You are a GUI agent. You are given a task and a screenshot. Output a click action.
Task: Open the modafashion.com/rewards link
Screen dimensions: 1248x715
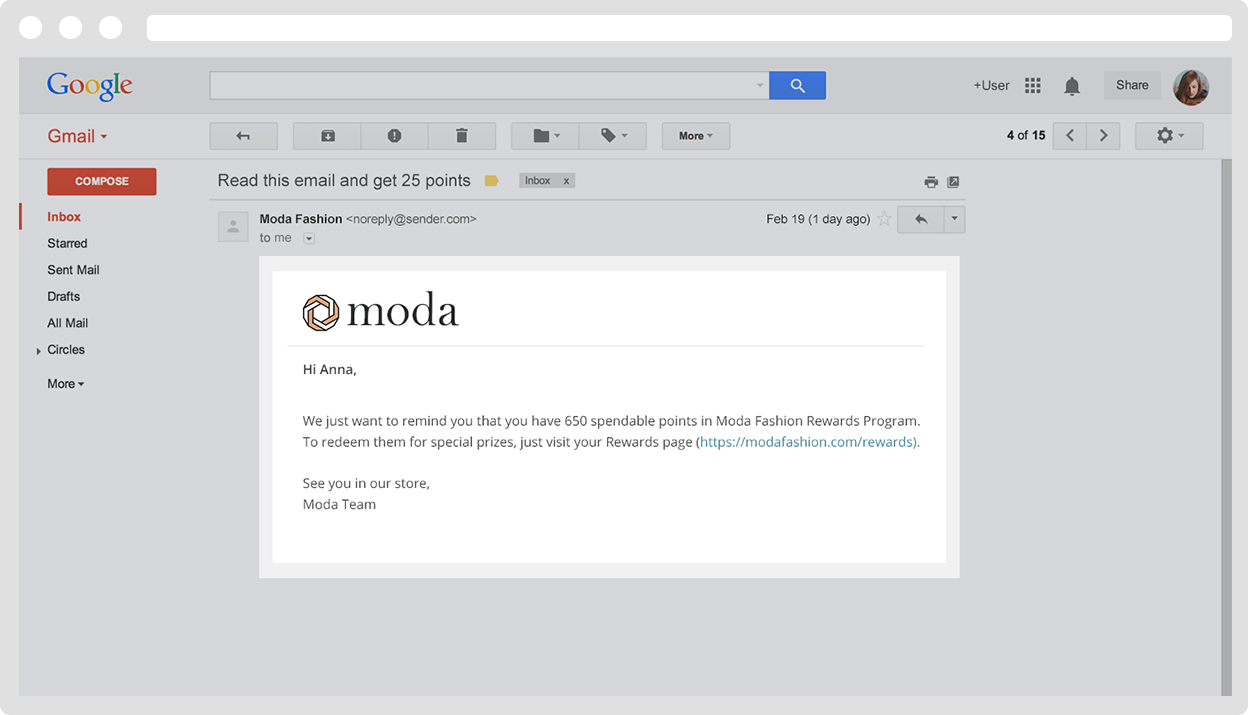click(807, 442)
